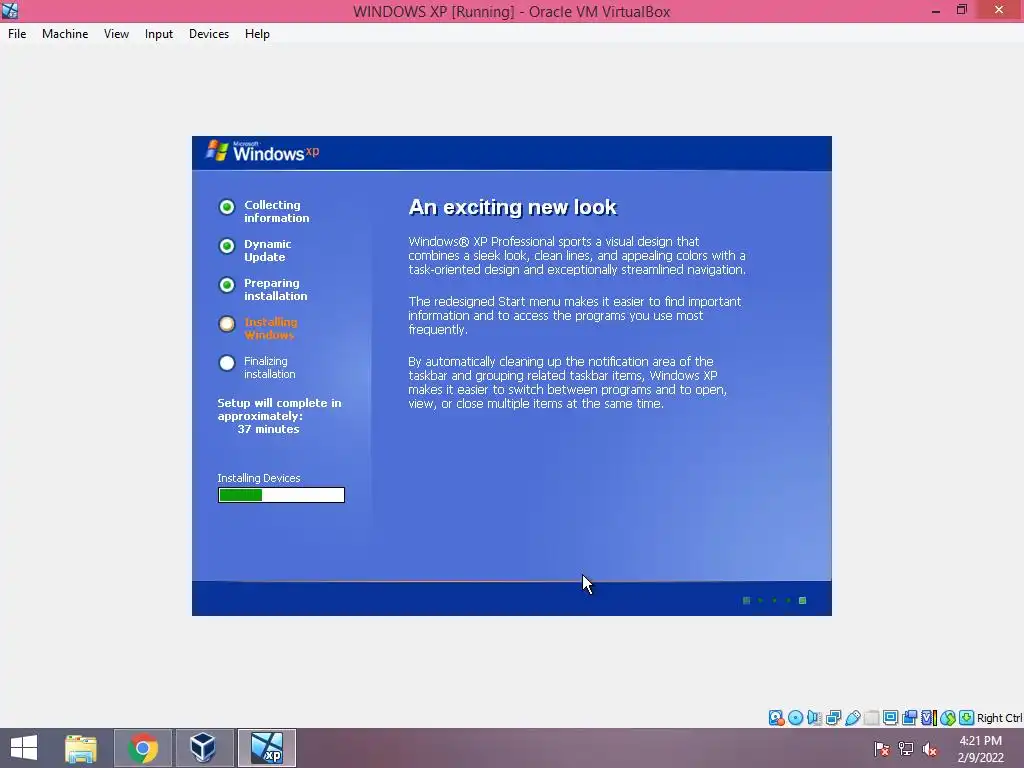Minimize the VirtualBox window
Image resolution: width=1024 pixels, height=768 pixels.
(936, 10)
